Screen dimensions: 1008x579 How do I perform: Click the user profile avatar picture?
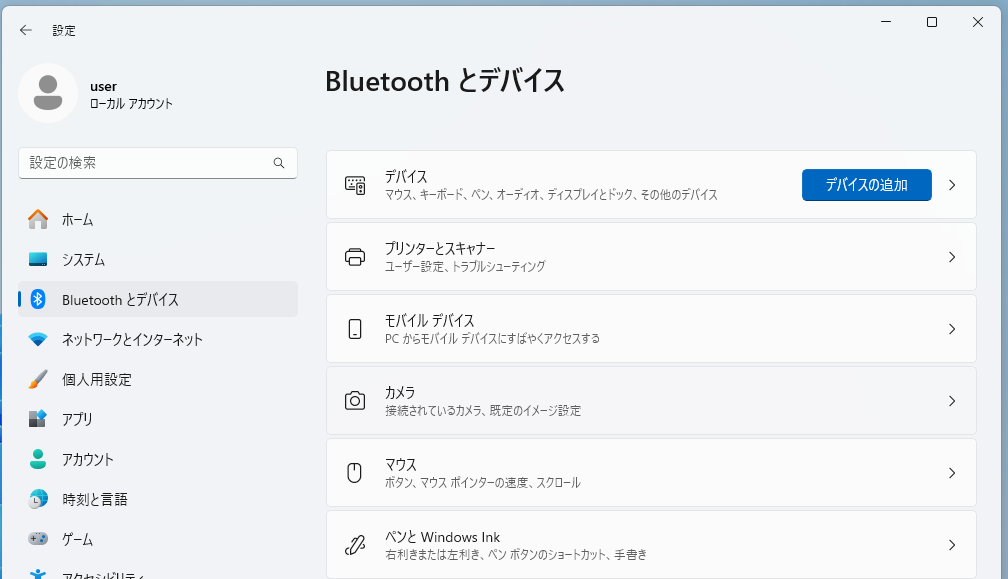48,93
